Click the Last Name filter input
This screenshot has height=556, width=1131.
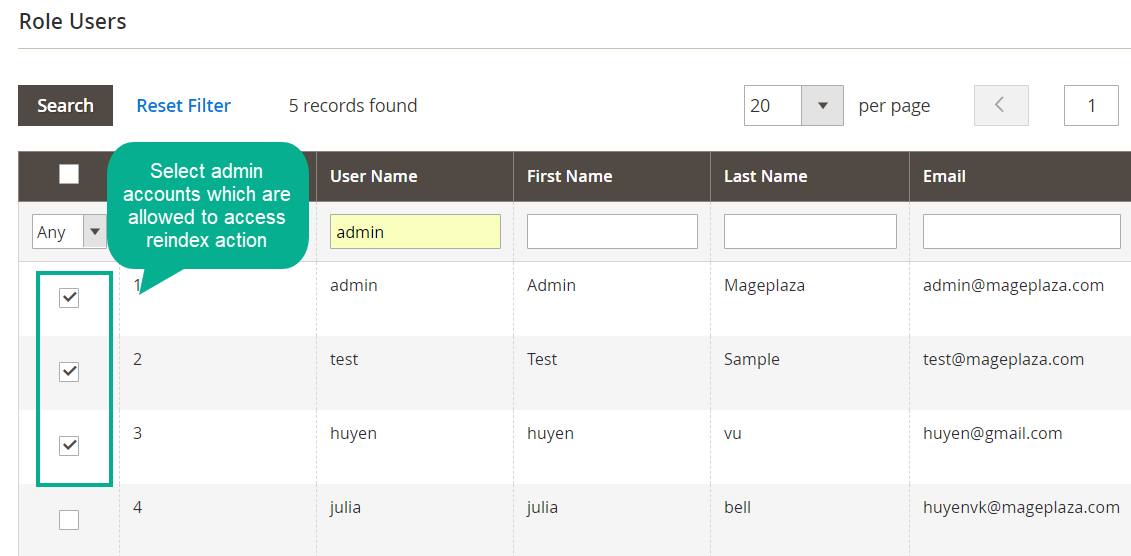pyautogui.click(x=810, y=232)
